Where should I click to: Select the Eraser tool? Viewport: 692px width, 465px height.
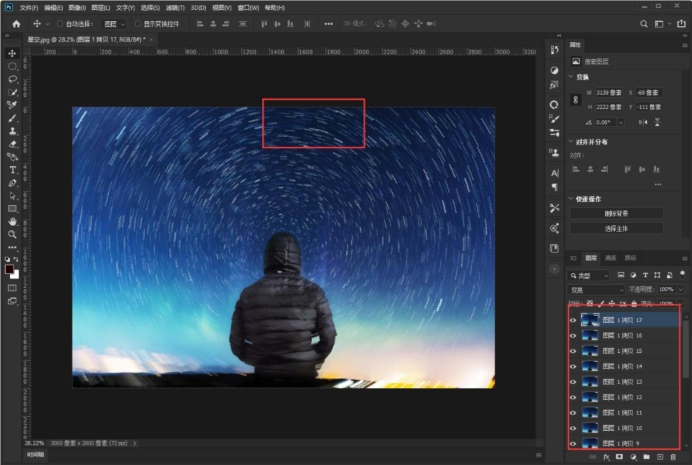click(12, 144)
